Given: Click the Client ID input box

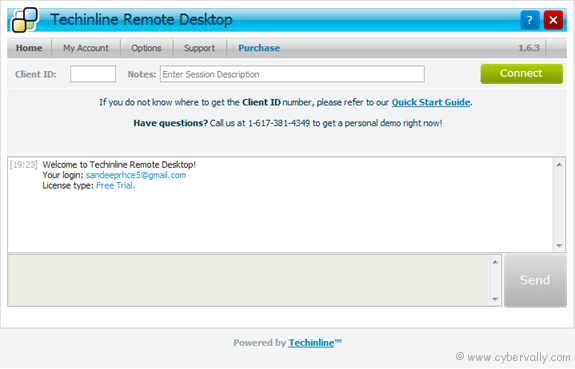Looking at the screenshot, I should click(93, 74).
